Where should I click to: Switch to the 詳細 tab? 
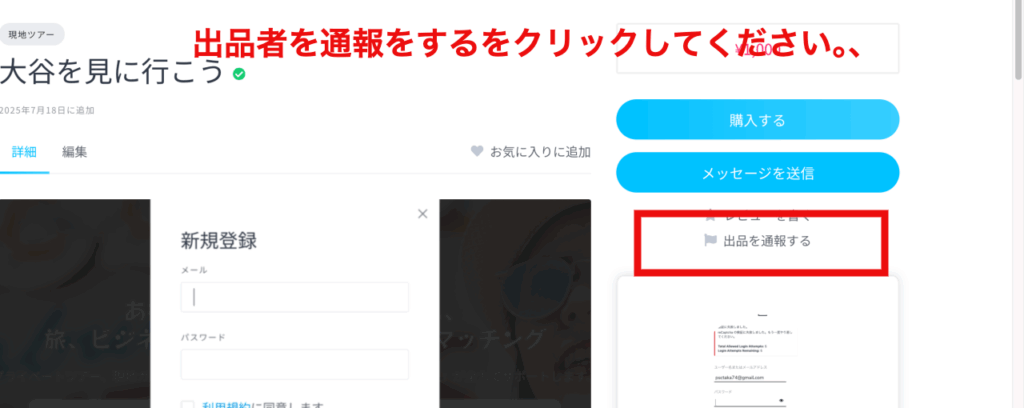24,152
